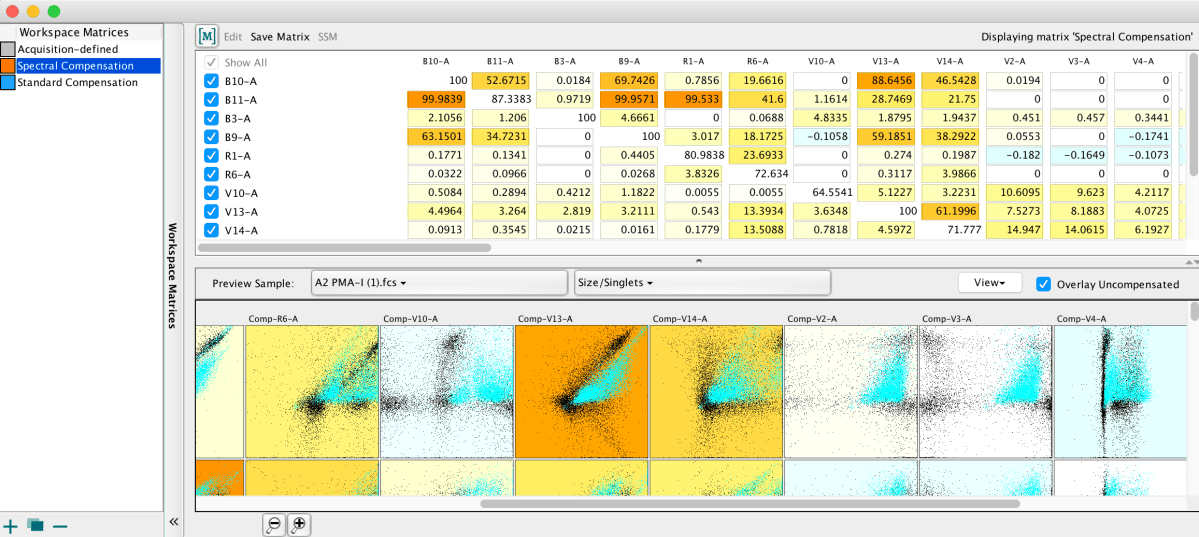Click cell value 41.6
The height and width of the screenshot is (537, 1199).
(x=757, y=99)
